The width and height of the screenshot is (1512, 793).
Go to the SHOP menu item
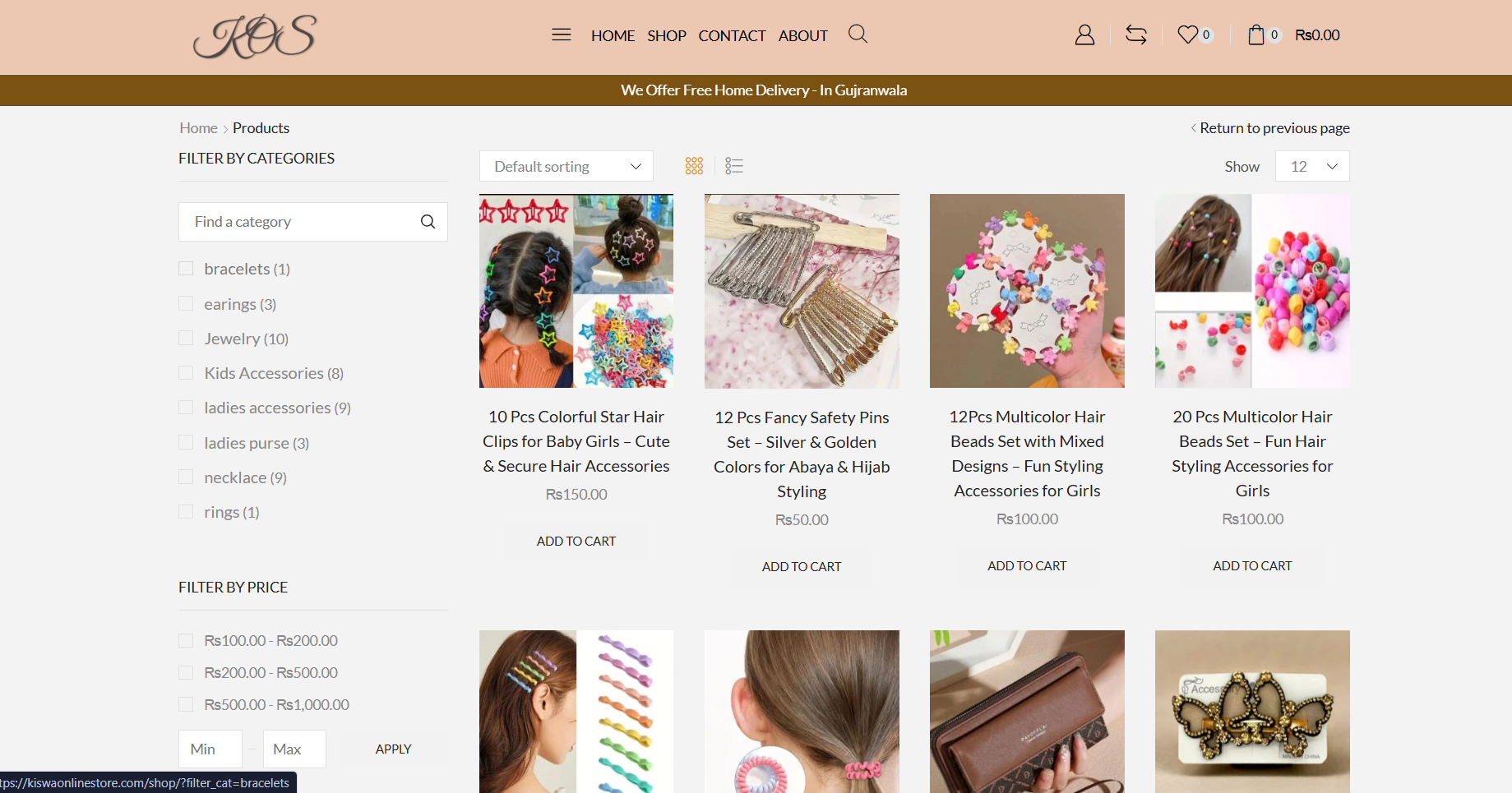pos(666,35)
